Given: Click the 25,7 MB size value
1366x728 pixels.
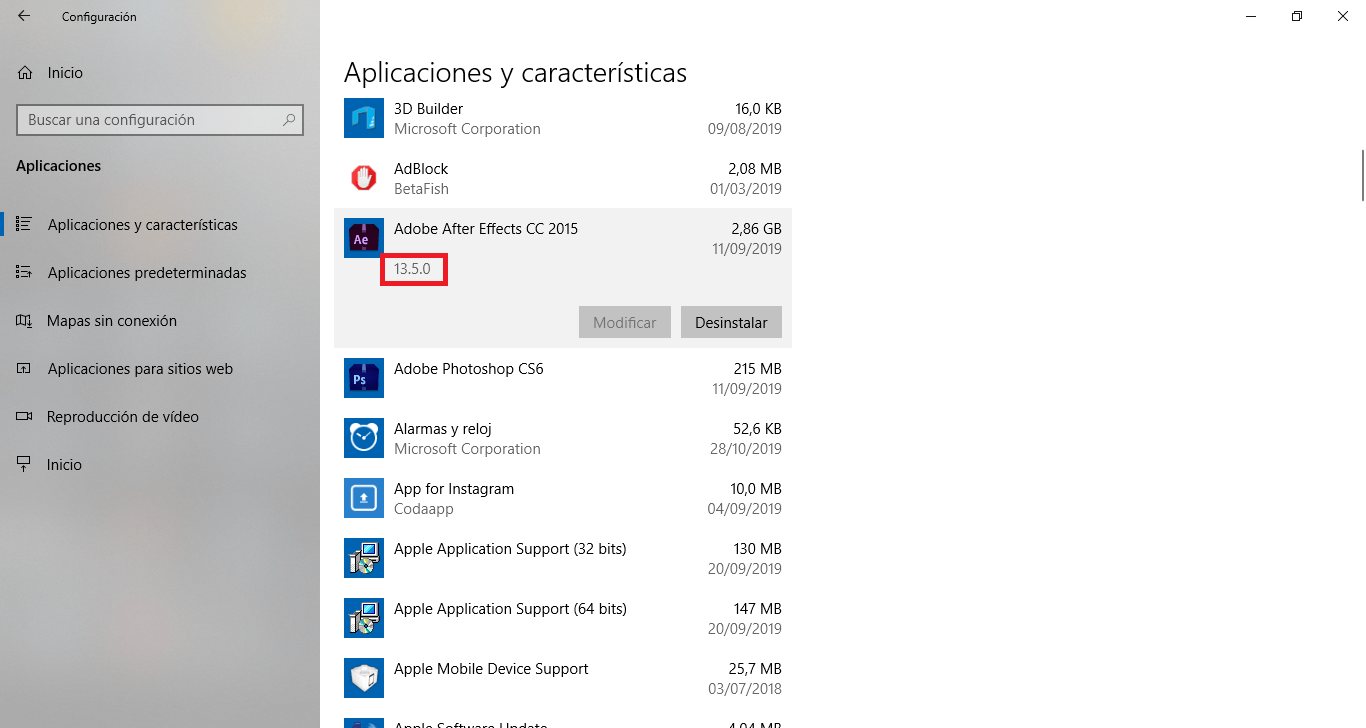Looking at the screenshot, I should pos(756,668).
